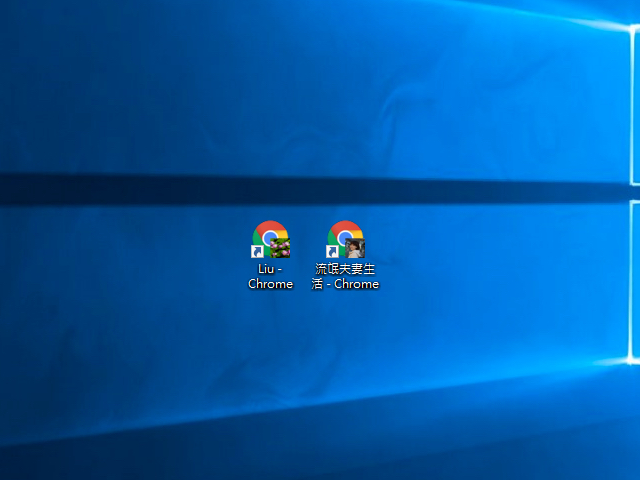This screenshot has width=640, height=480.
Task: Click the portrait profile avatar on second Chrome shortcut
Action: (x=355, y=248)
